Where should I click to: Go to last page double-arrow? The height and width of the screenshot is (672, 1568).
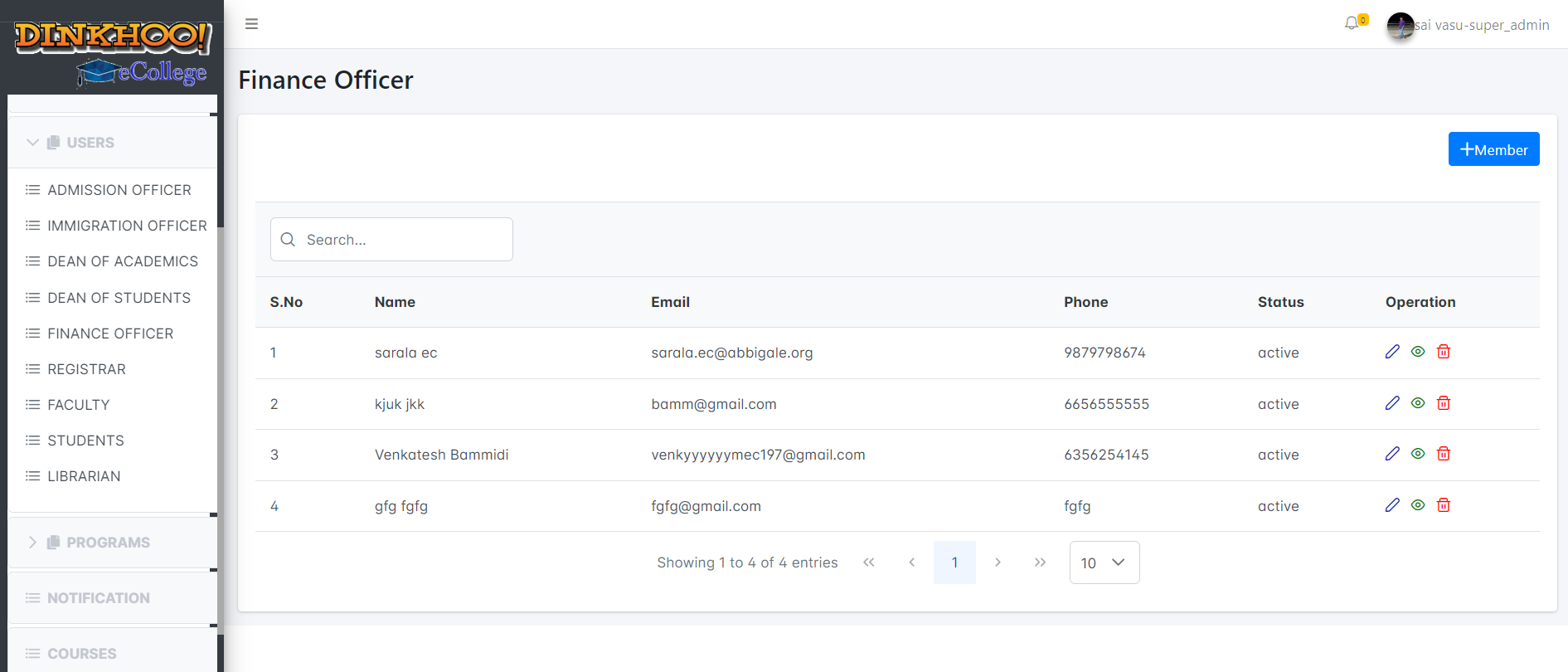pos(1041,562)
